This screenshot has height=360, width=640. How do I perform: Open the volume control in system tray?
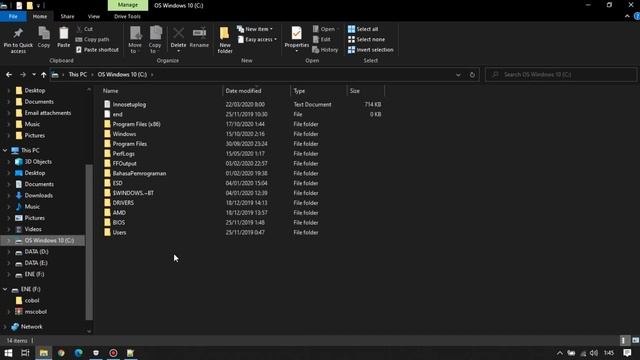tap(594, 353)
